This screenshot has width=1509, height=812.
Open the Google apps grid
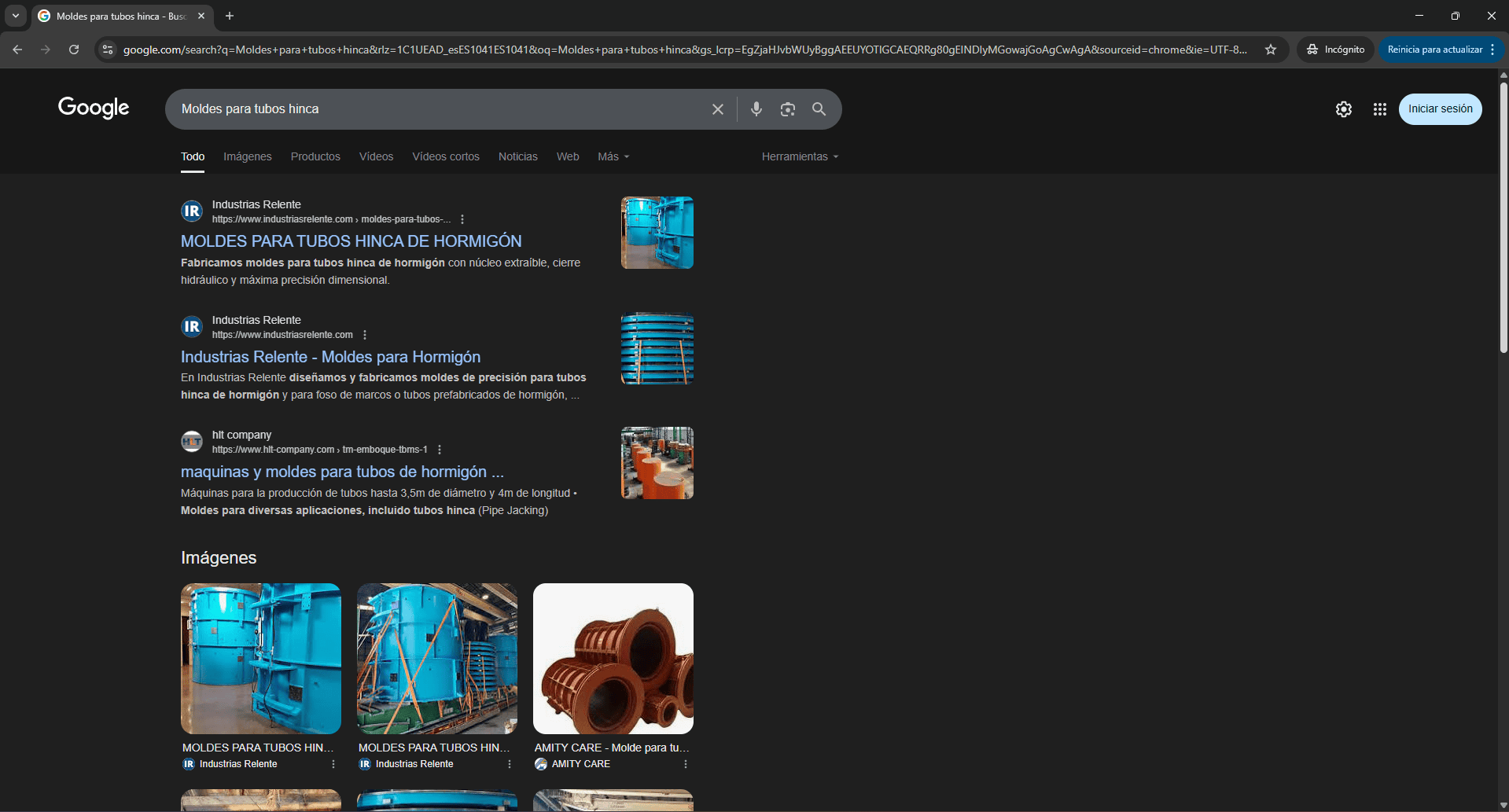1379,109
